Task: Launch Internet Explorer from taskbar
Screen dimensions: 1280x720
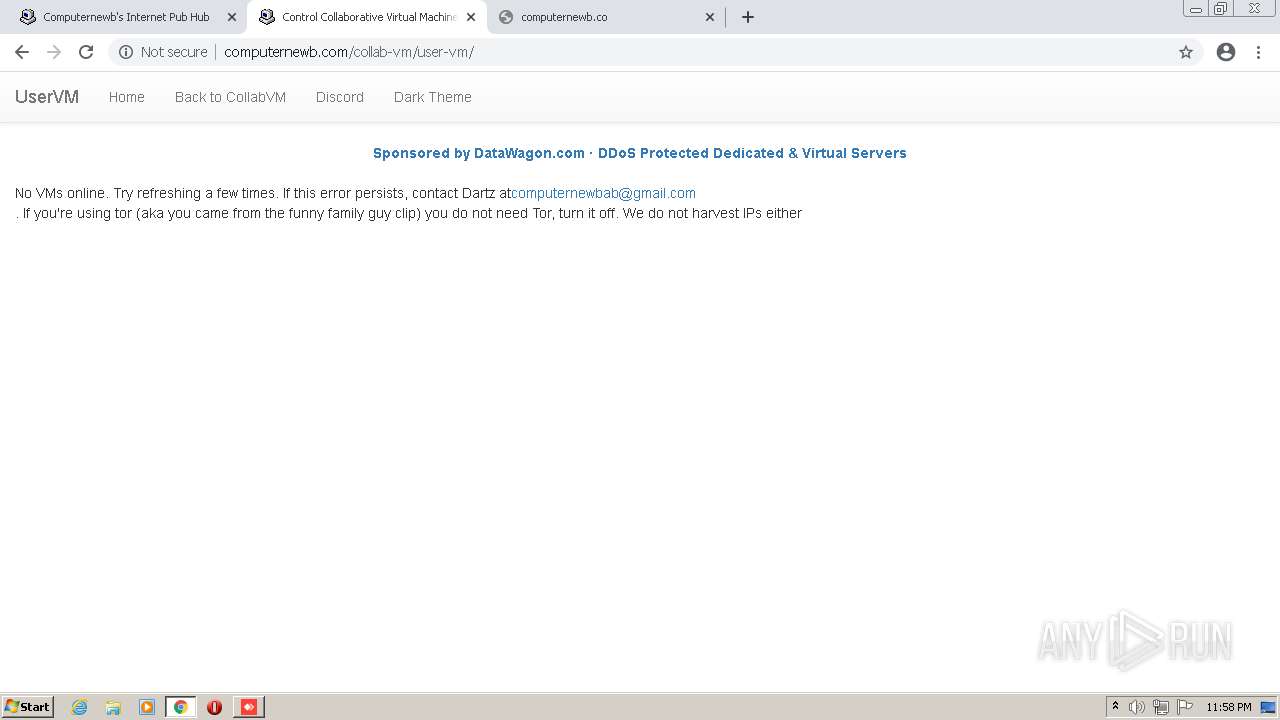Action: pos(80,707)
